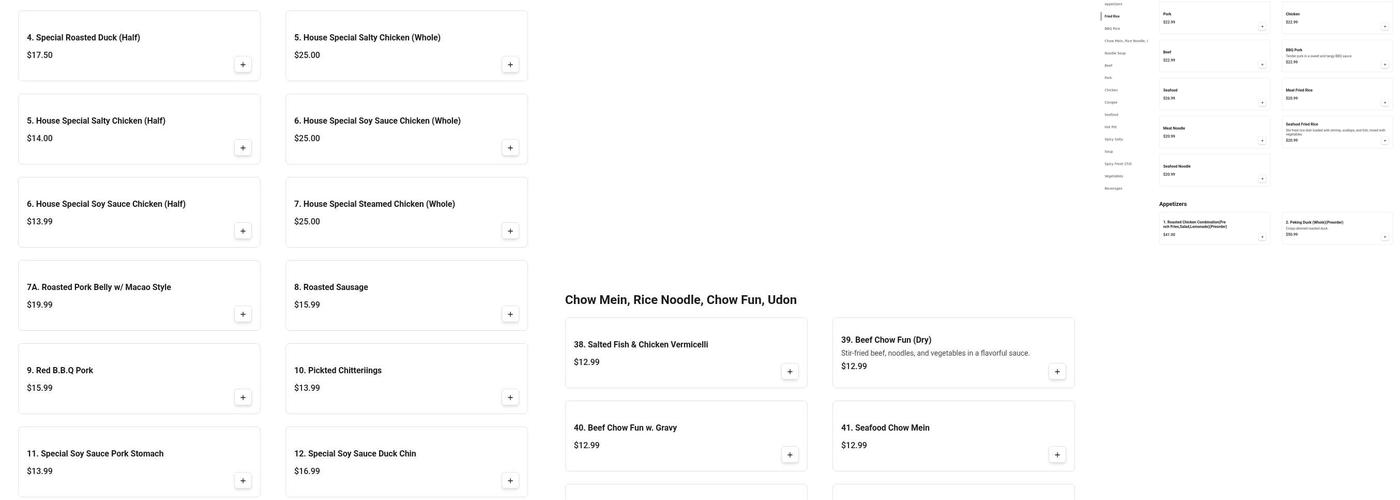This screenshot has width=1400, height=500.
Task: Add House Special Salty Chicken (Whole)
Action: click(510, 65)
